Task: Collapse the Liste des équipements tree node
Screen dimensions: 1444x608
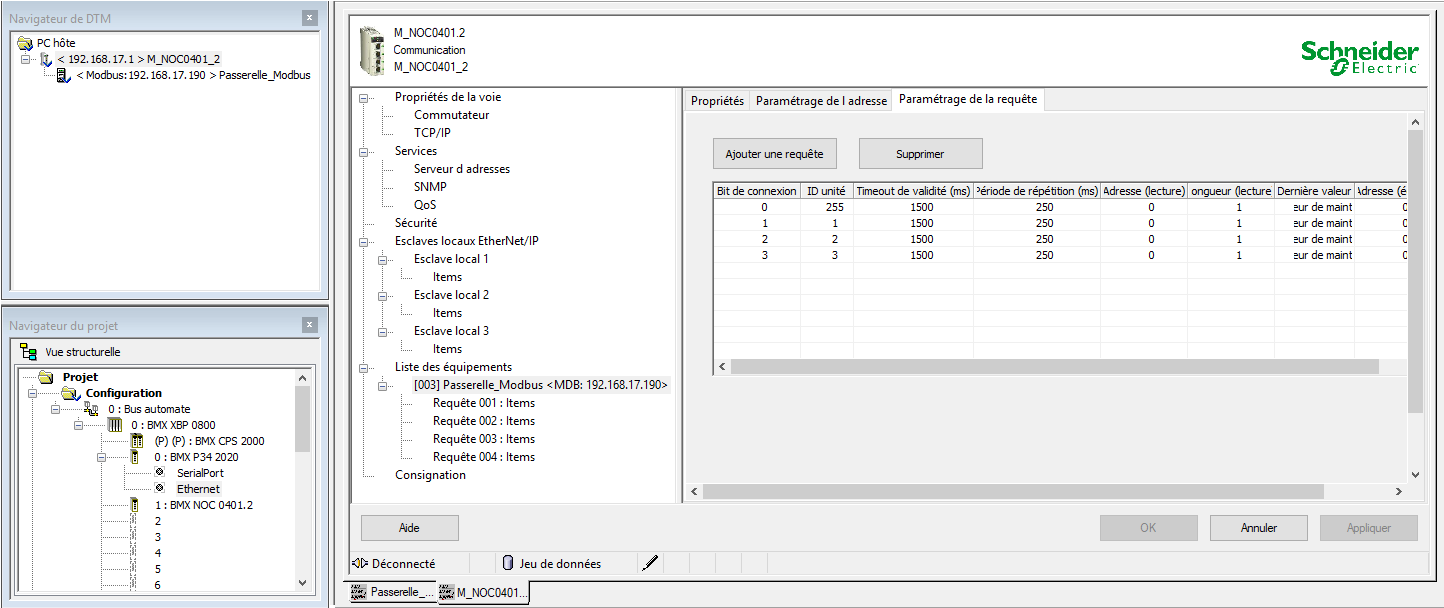Action: click(365, 367)
